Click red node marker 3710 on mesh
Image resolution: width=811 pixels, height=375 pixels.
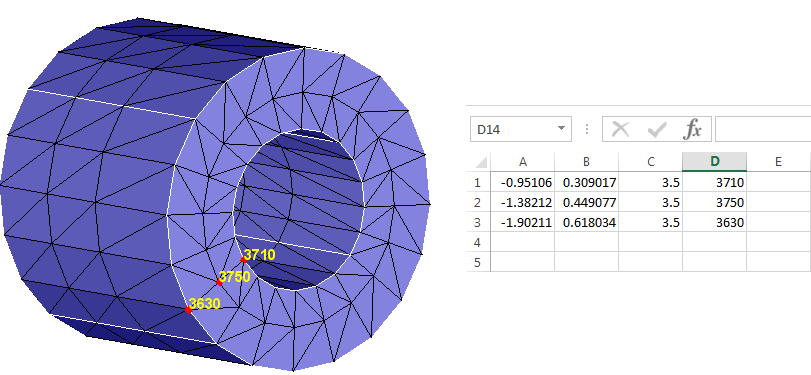coord(244,259)
